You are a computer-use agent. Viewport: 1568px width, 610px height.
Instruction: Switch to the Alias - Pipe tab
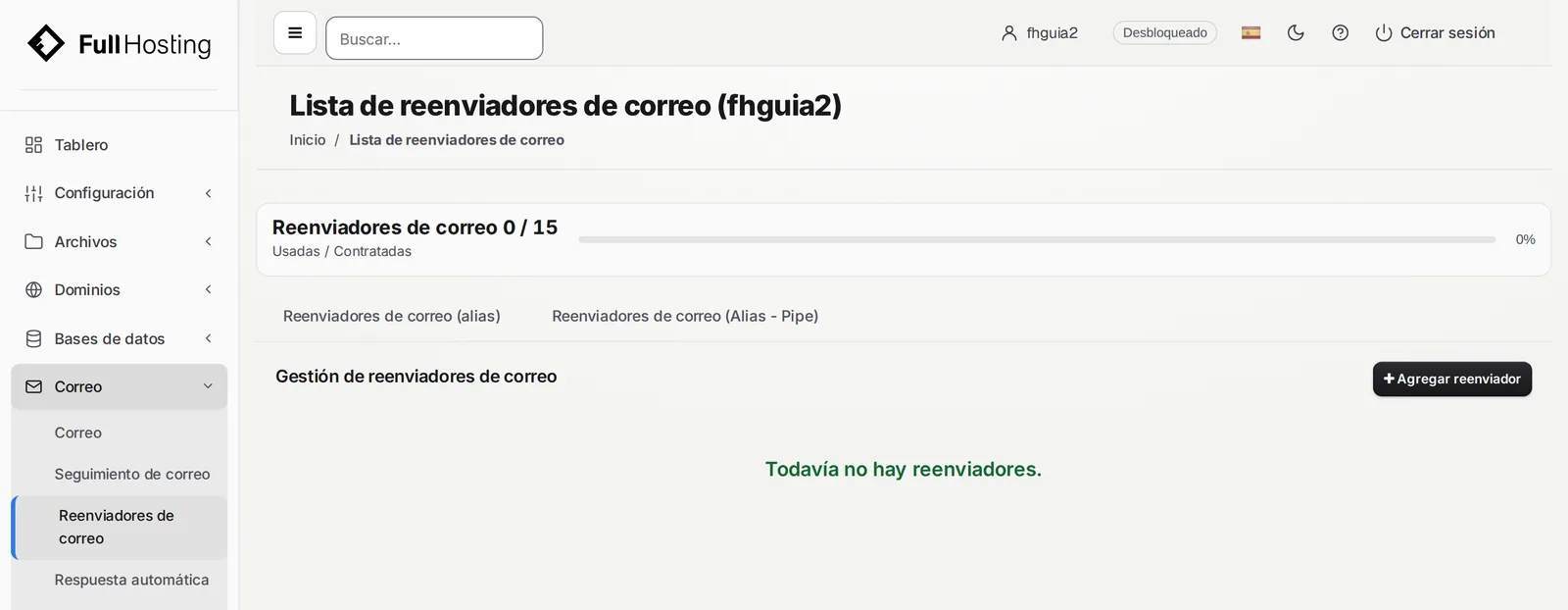685,316
